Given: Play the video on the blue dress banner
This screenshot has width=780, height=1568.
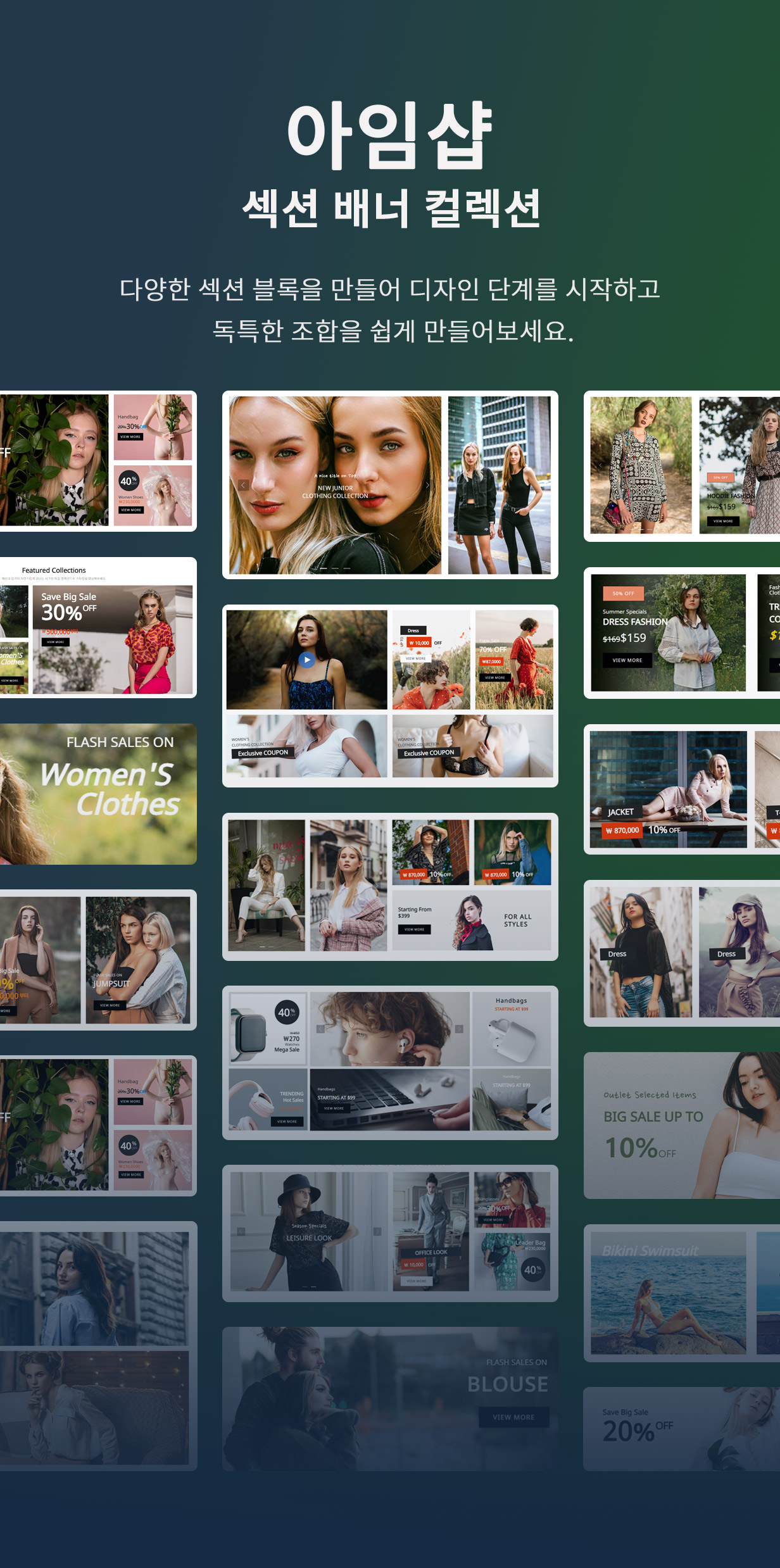Looking at the screenshot, I should pyautogui.click(x=306, y=659).
